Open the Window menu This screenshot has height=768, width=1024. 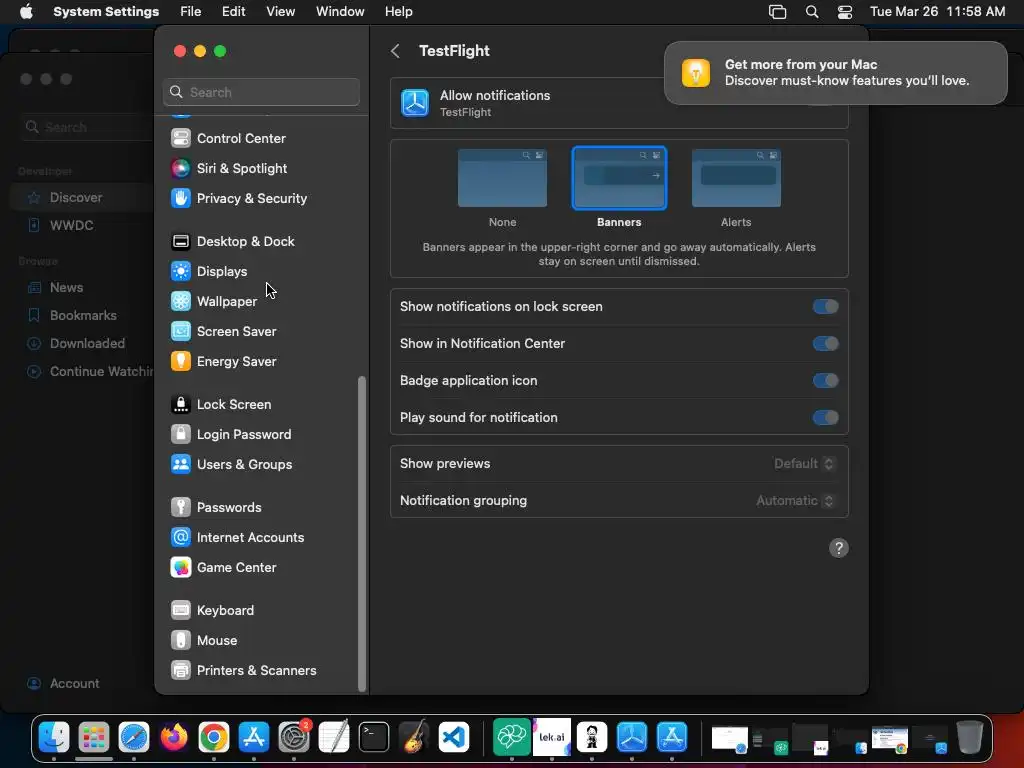(x=340, y=12)
